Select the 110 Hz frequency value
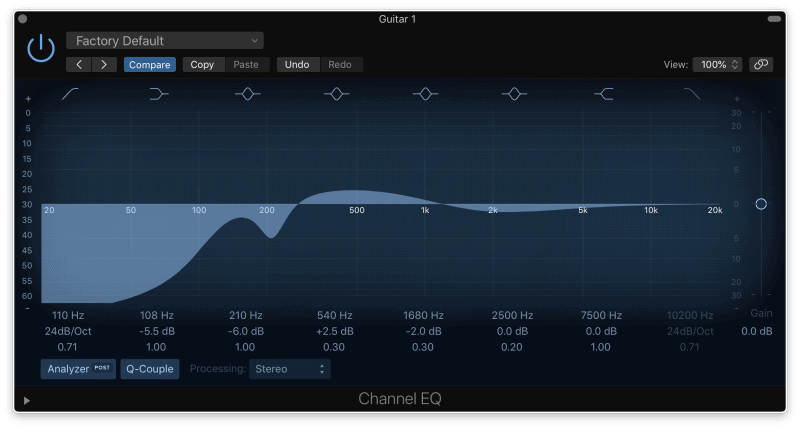This screenshot has height=429, width=800. point(68,315)
